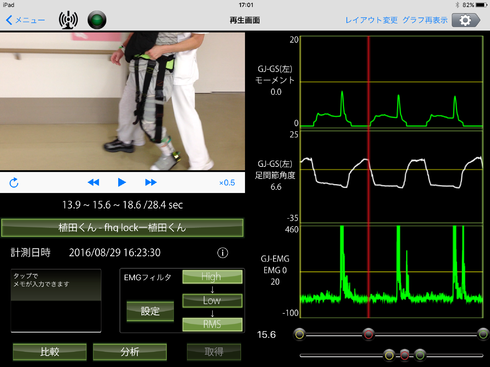Toggle the High EMG filter
Screen dimensions: 490x367
(212, 277)
